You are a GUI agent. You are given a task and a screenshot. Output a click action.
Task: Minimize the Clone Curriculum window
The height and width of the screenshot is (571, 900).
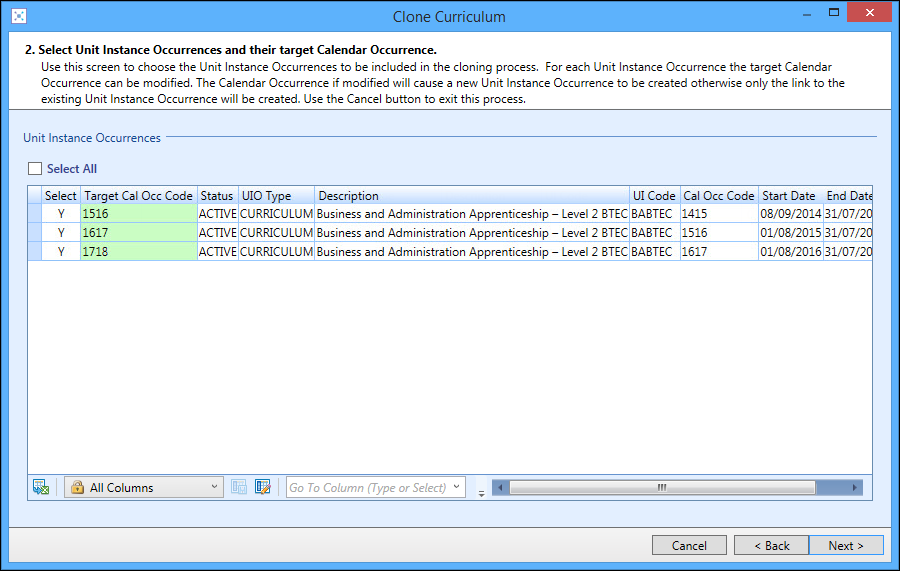[x=806, y=14]
